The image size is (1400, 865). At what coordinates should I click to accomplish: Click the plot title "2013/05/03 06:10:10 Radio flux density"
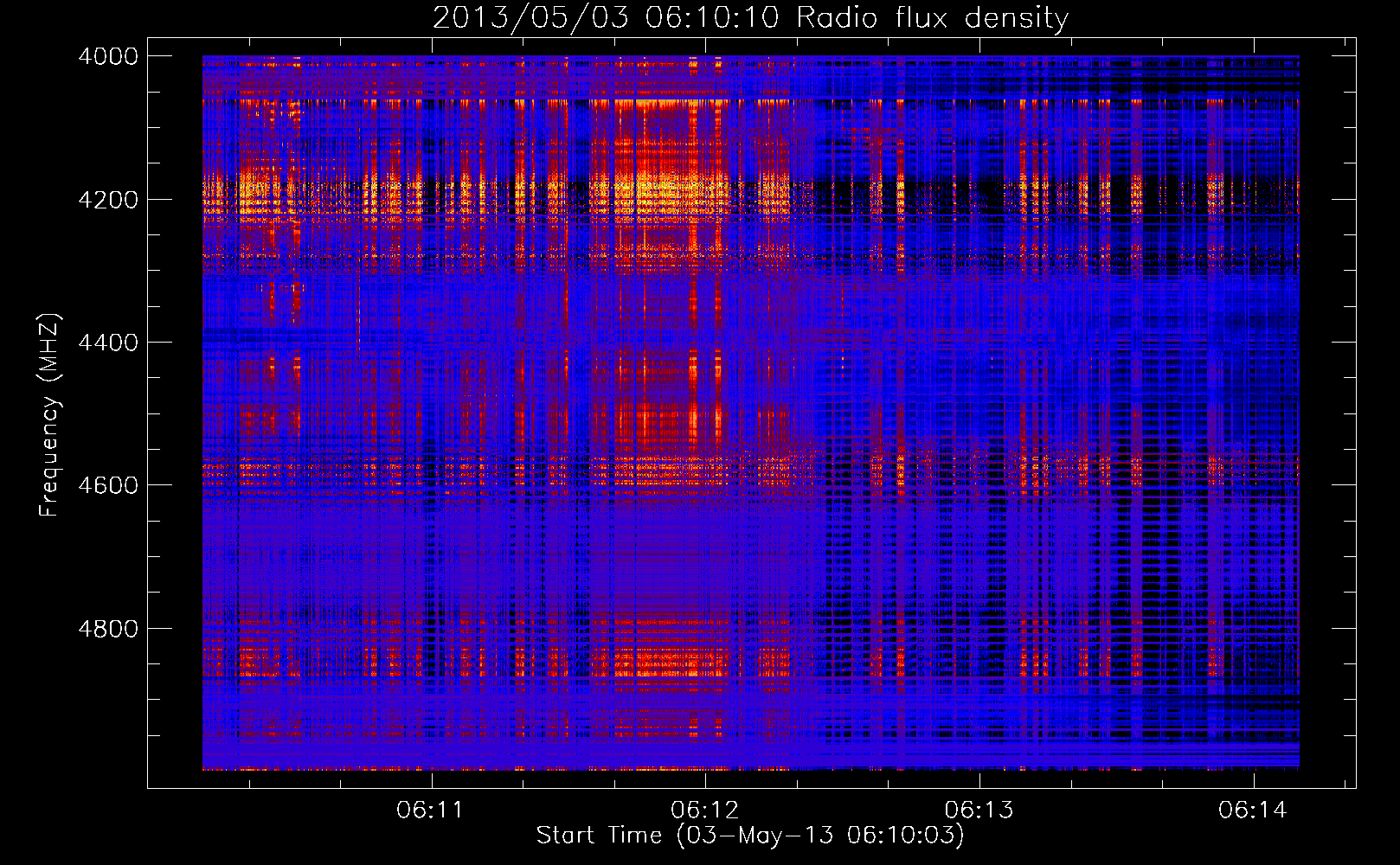750,17
